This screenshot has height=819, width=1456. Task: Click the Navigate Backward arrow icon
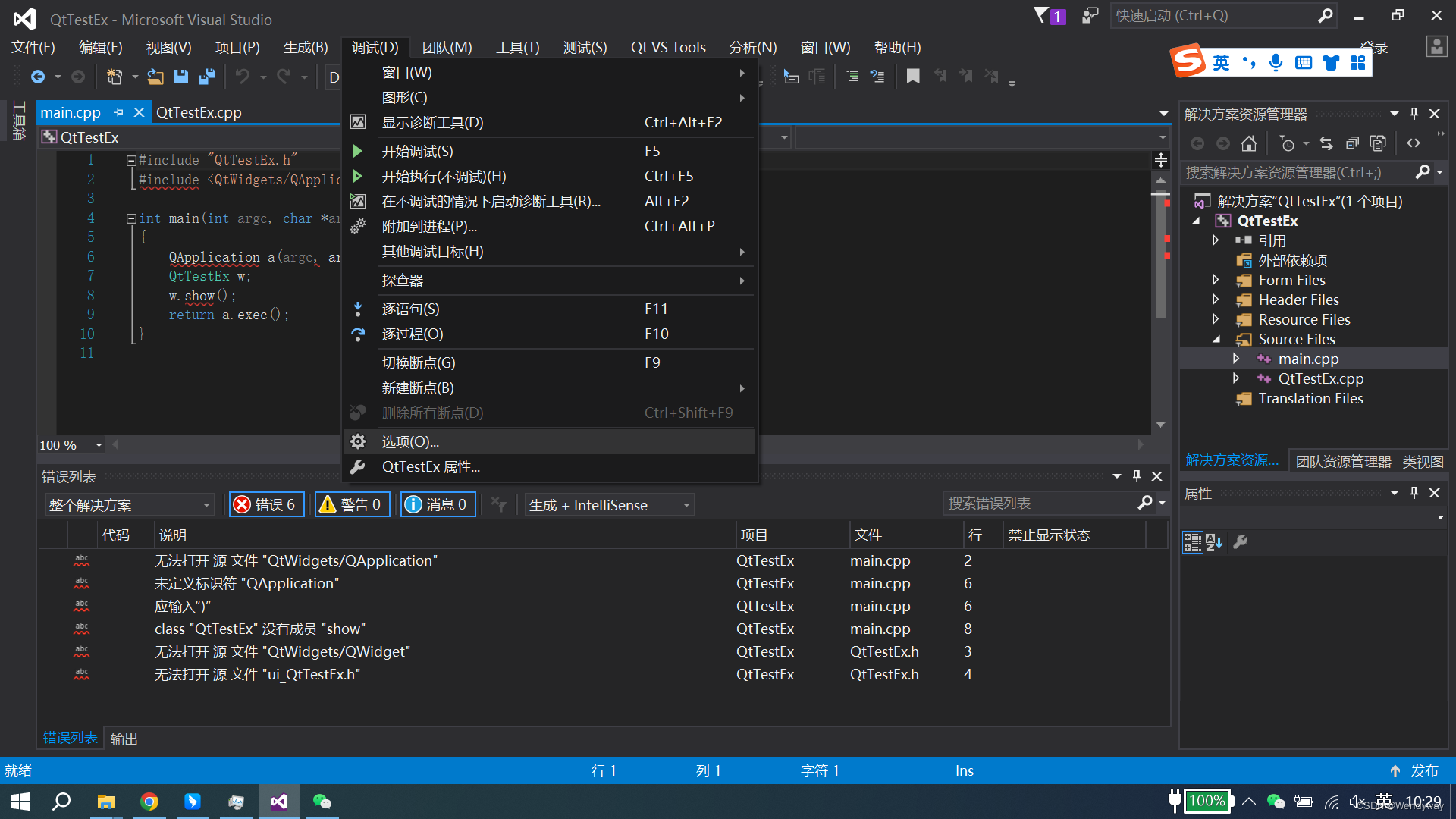(38, 76)
